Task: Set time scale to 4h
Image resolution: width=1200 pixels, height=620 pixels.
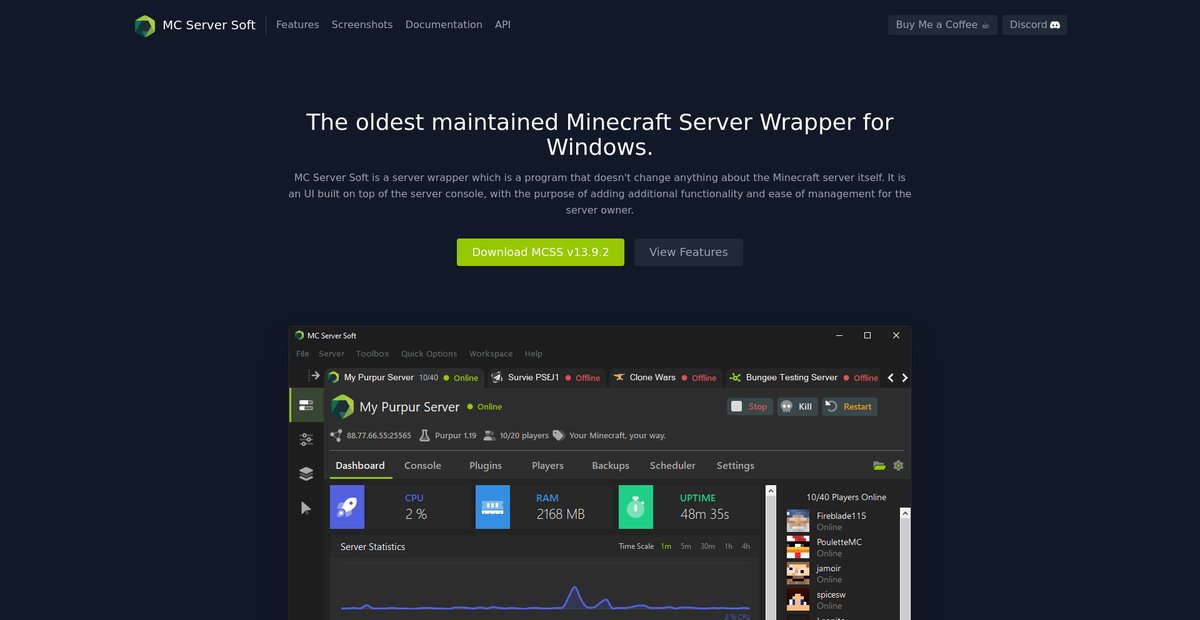Action: point(746,547)
